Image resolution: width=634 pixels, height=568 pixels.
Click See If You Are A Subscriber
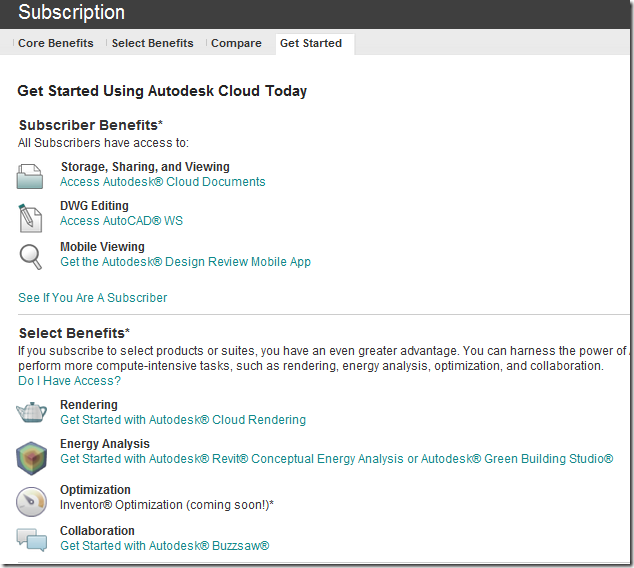93,298
